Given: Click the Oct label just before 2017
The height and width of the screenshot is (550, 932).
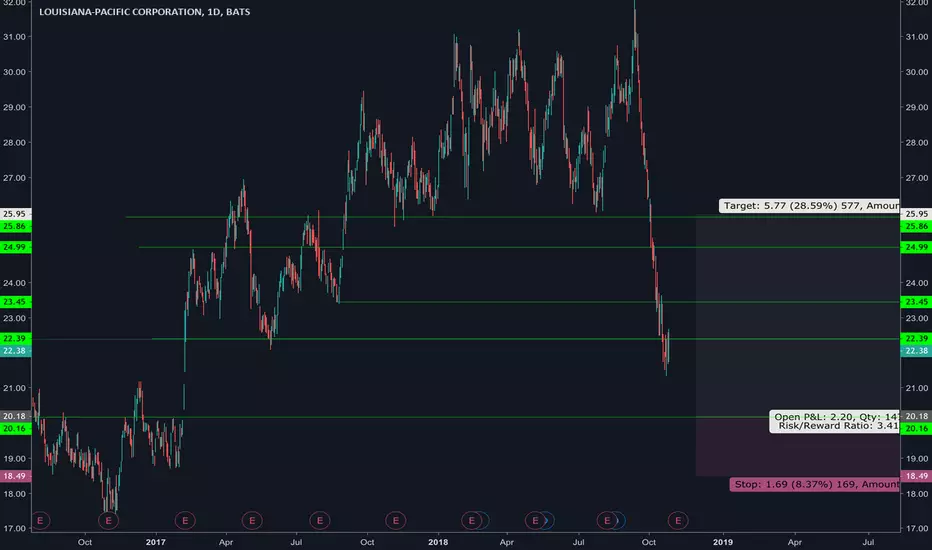Looking at the screenshot, I should [85, 542].
